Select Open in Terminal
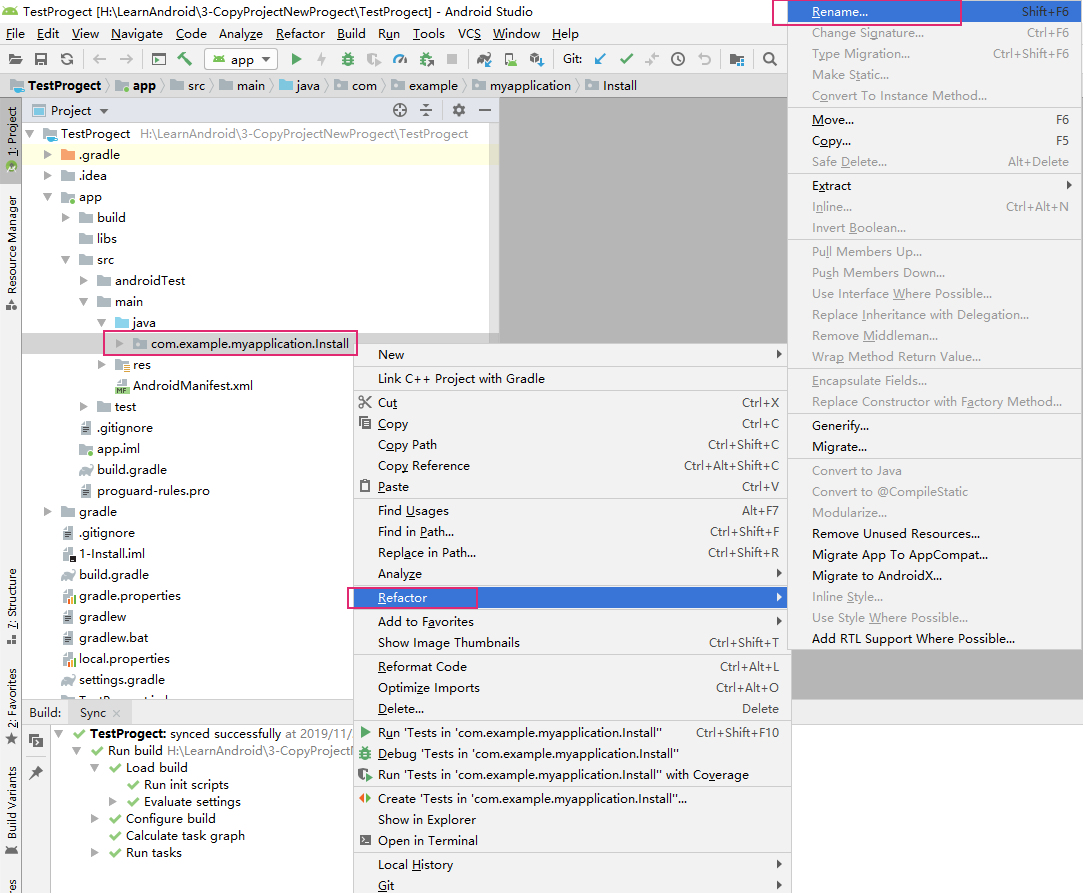Screen dimensions: 1083x893 pyautogui.click(x=570, y=841)
